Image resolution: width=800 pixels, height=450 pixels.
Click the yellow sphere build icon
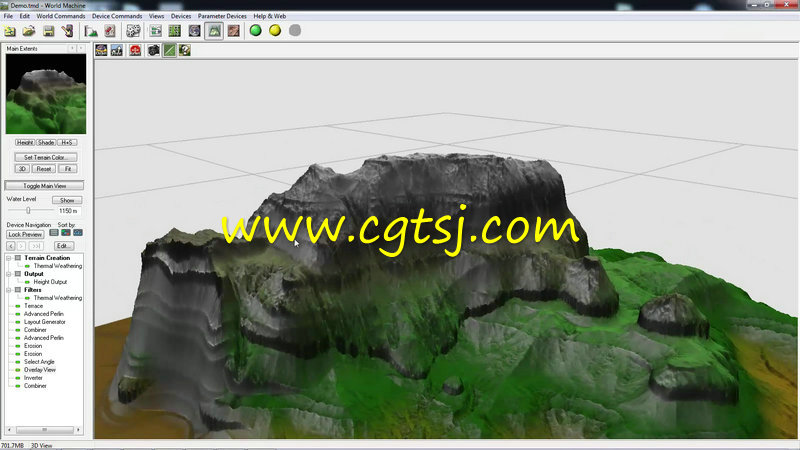(x=275, y=31)
